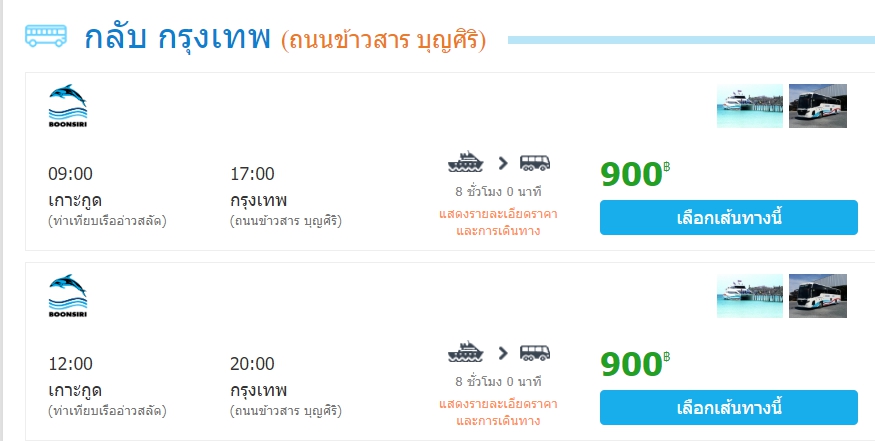Open the bus photo thumbnail for the 09:00 trip
The height and width of the screenshot is (441, 875).
(x=818, y=106)
